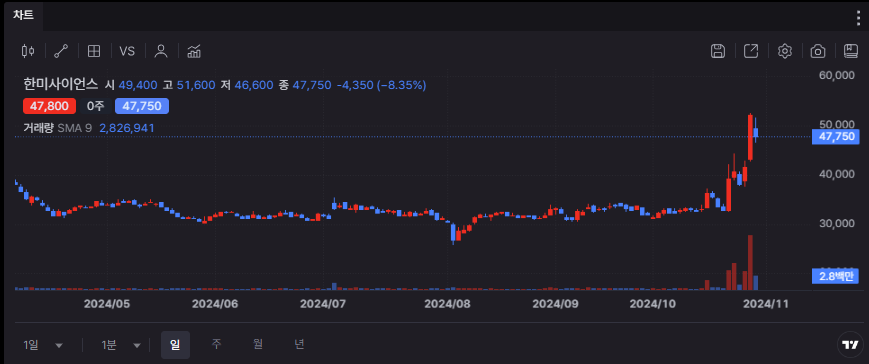Open chart in a new window icon
The height and width of the screenshot is (364, 869).
coord(751,51)
